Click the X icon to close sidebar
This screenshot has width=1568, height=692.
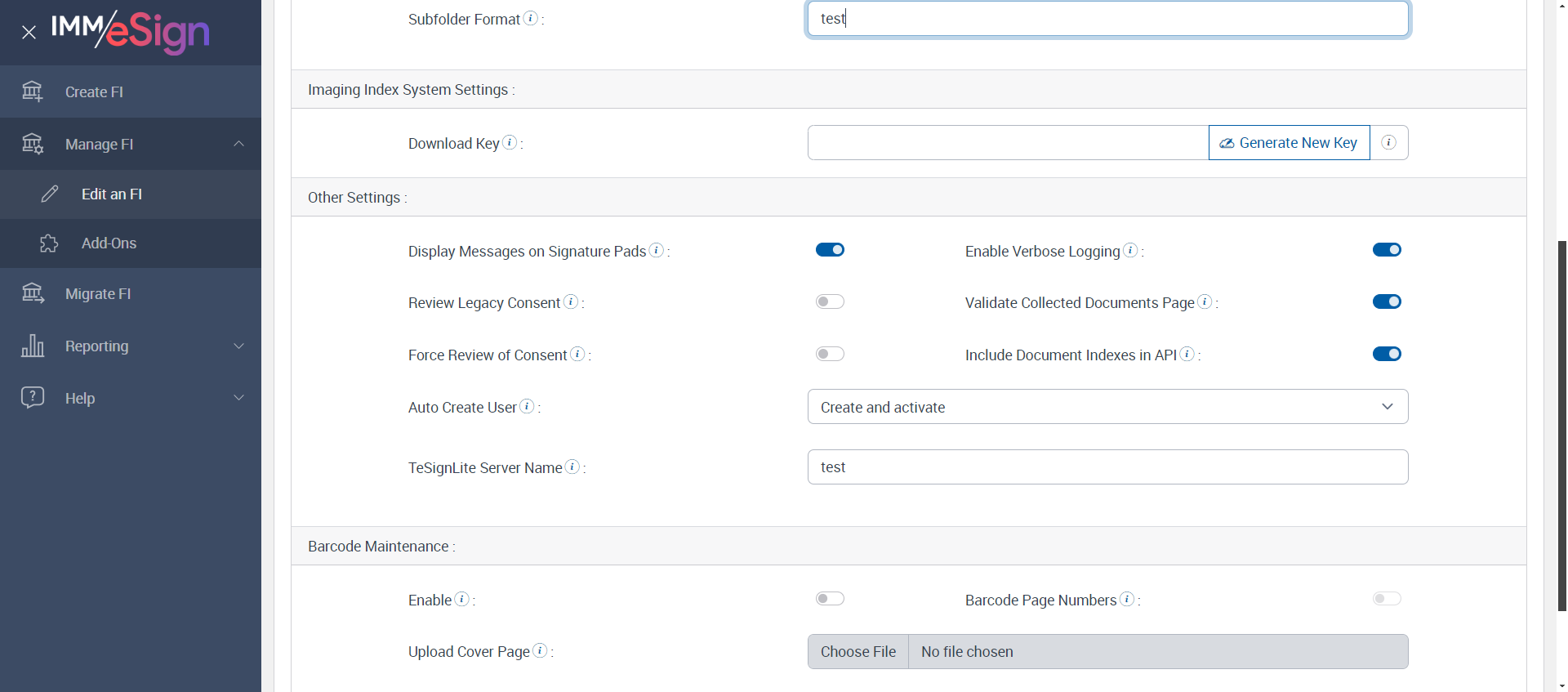point(29,33)
